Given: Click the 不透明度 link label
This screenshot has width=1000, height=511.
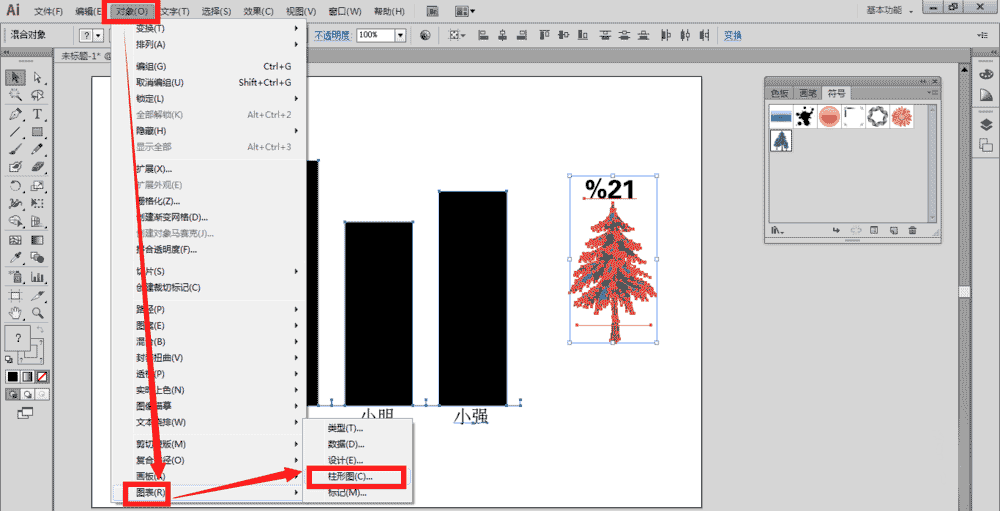Looking at the screenshot, I should (x=333, y=36).
